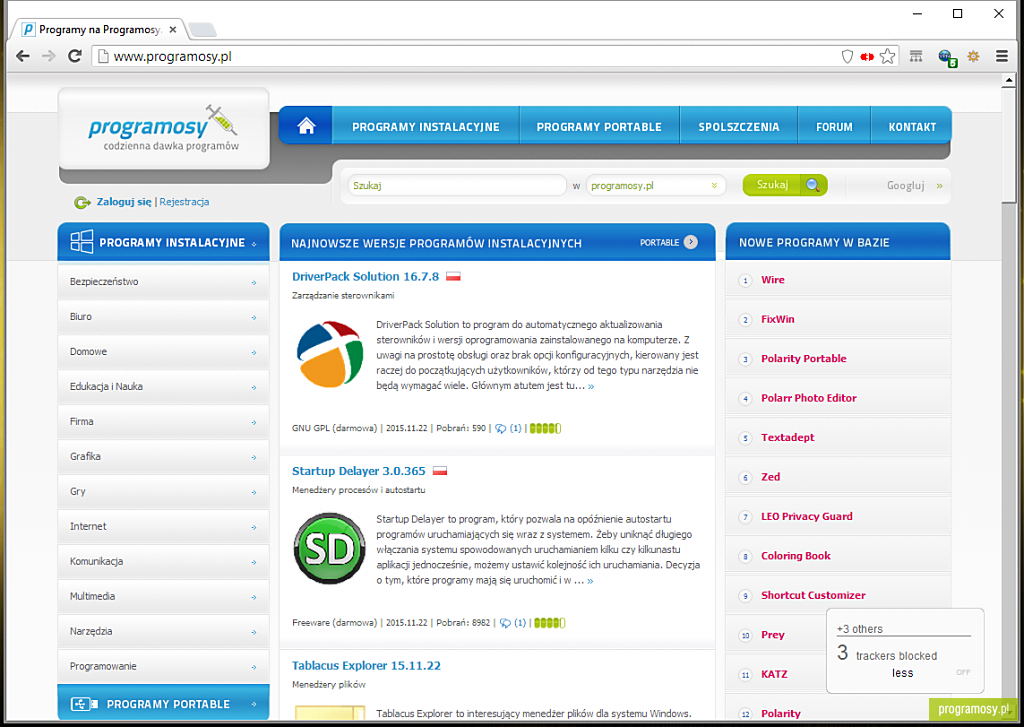
Task: Open Startup Delayer 3.0.365 title link
Action: tap(359, 471)
